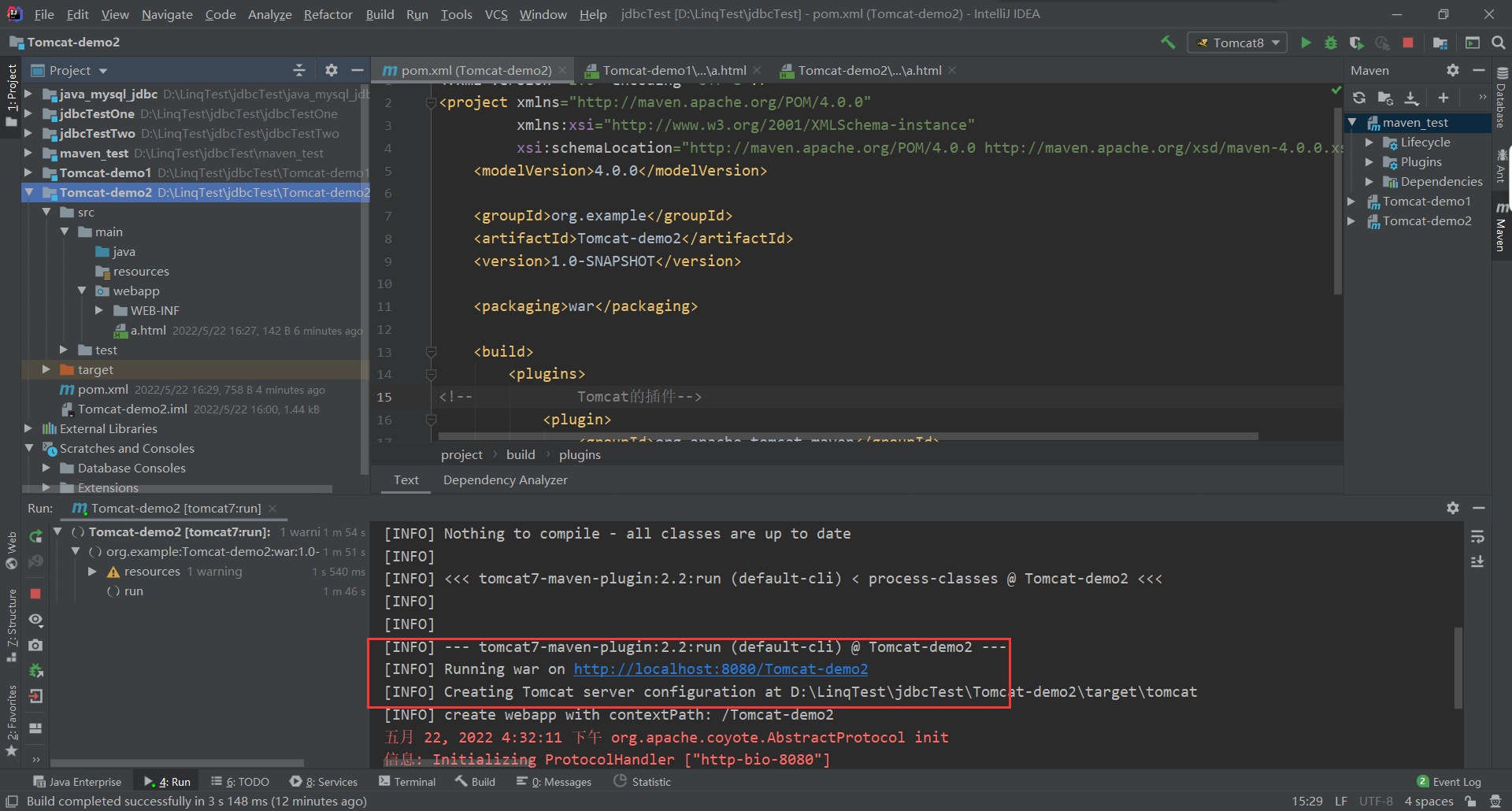Toggle soft-wrap in the Run console
This screenshot has height=811, width=1512.
[1477, 536]
